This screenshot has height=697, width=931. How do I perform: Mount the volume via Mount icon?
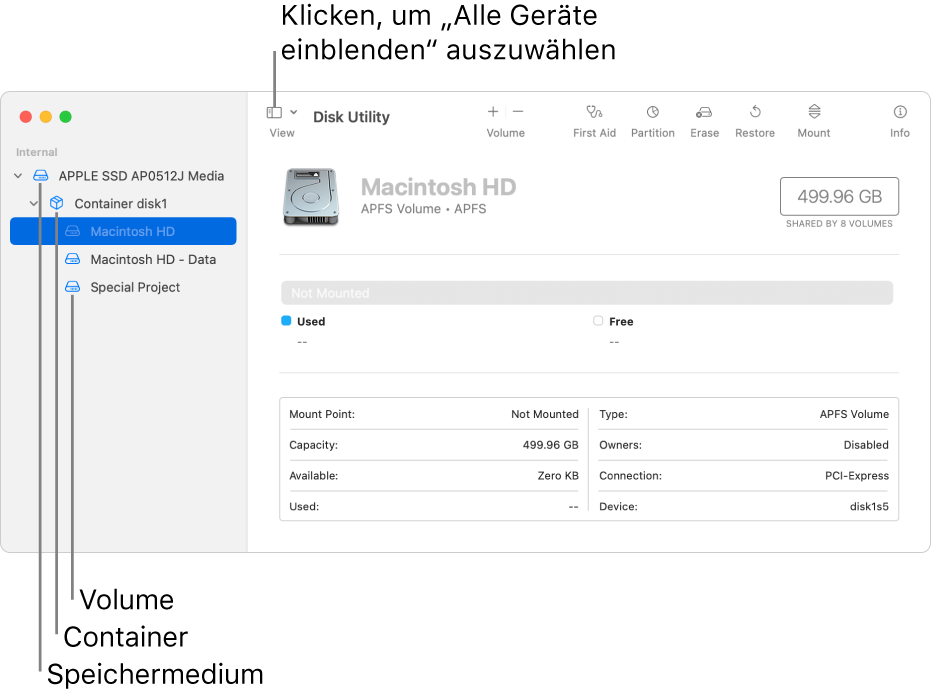pos(814,112)
